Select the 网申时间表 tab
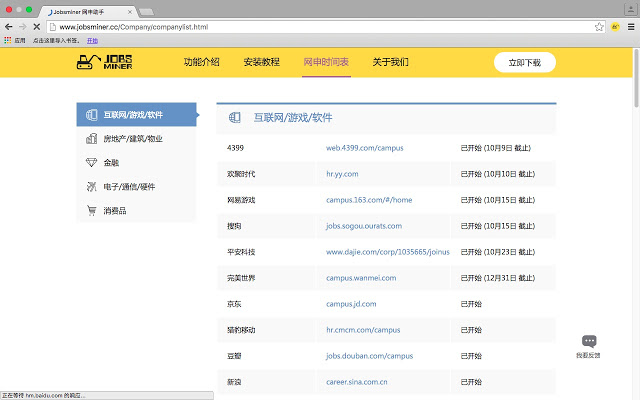This screenshot has width=640, height=400. click(326, 62)
